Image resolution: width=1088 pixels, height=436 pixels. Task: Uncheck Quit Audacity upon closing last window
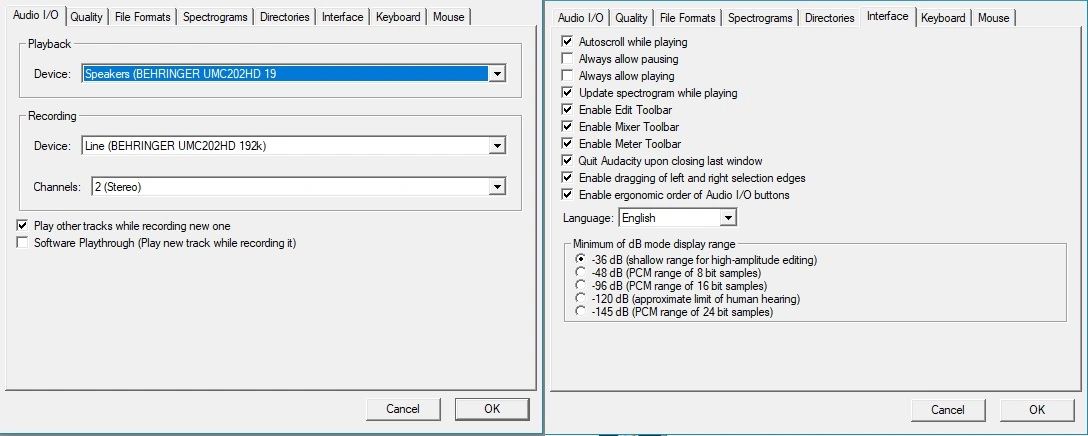[x=568, y=161]
